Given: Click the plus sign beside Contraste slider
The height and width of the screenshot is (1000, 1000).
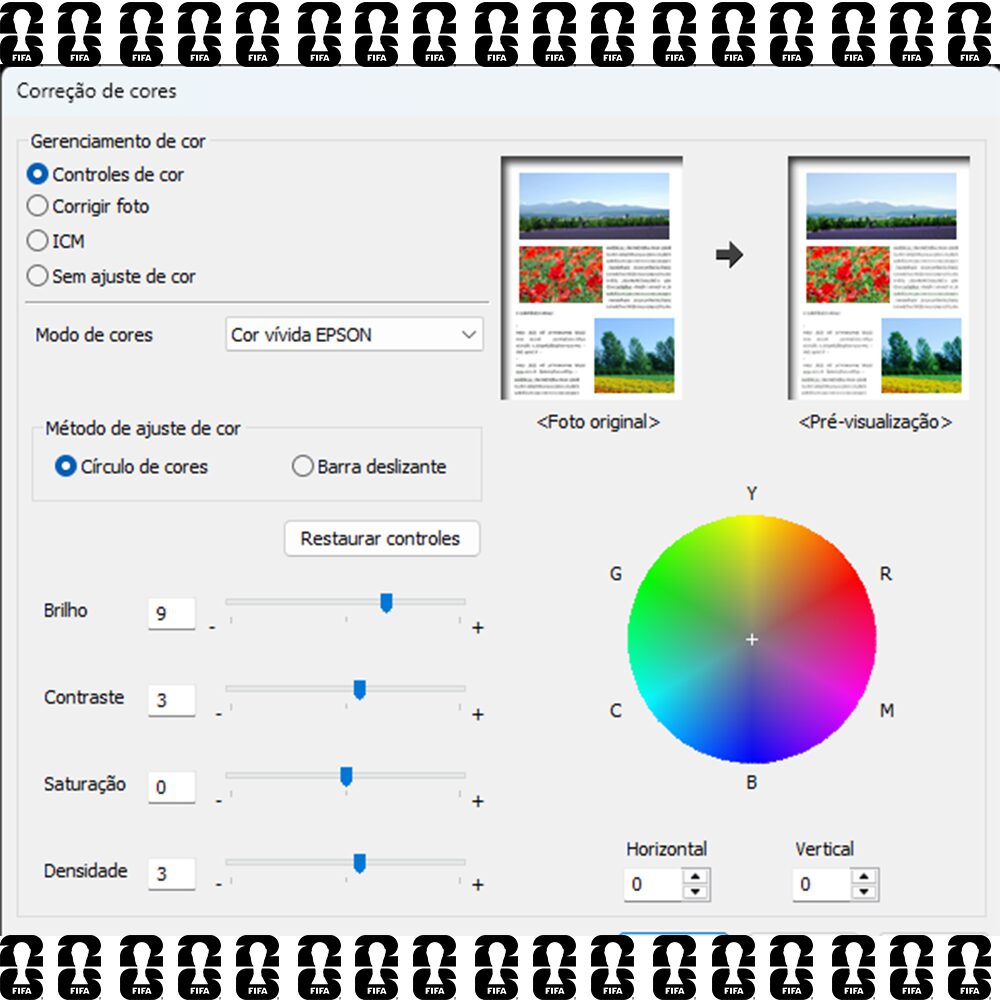Looking at the screenshot, I should pos(478,715).
